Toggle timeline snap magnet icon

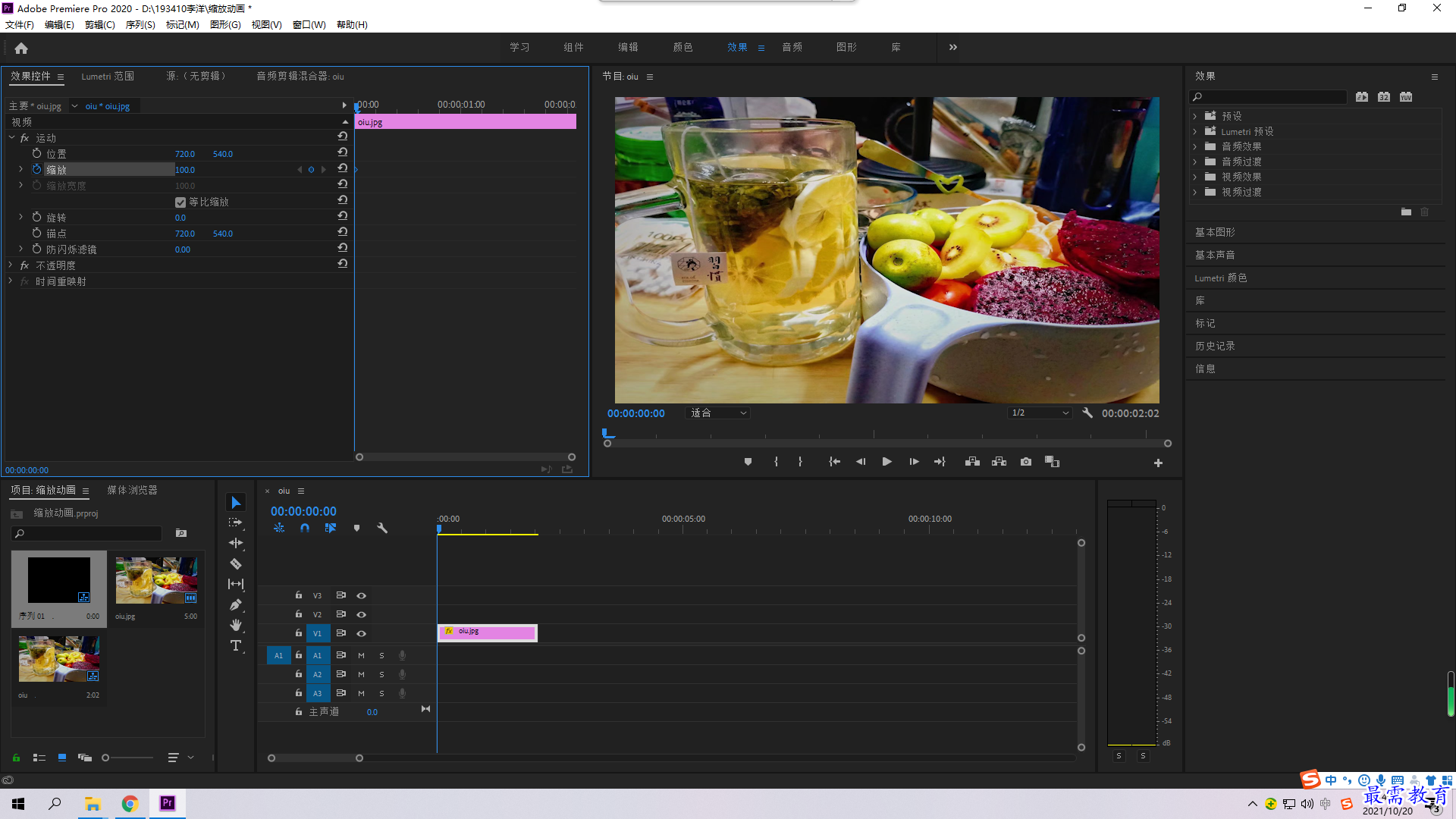(x=305, y=528)
